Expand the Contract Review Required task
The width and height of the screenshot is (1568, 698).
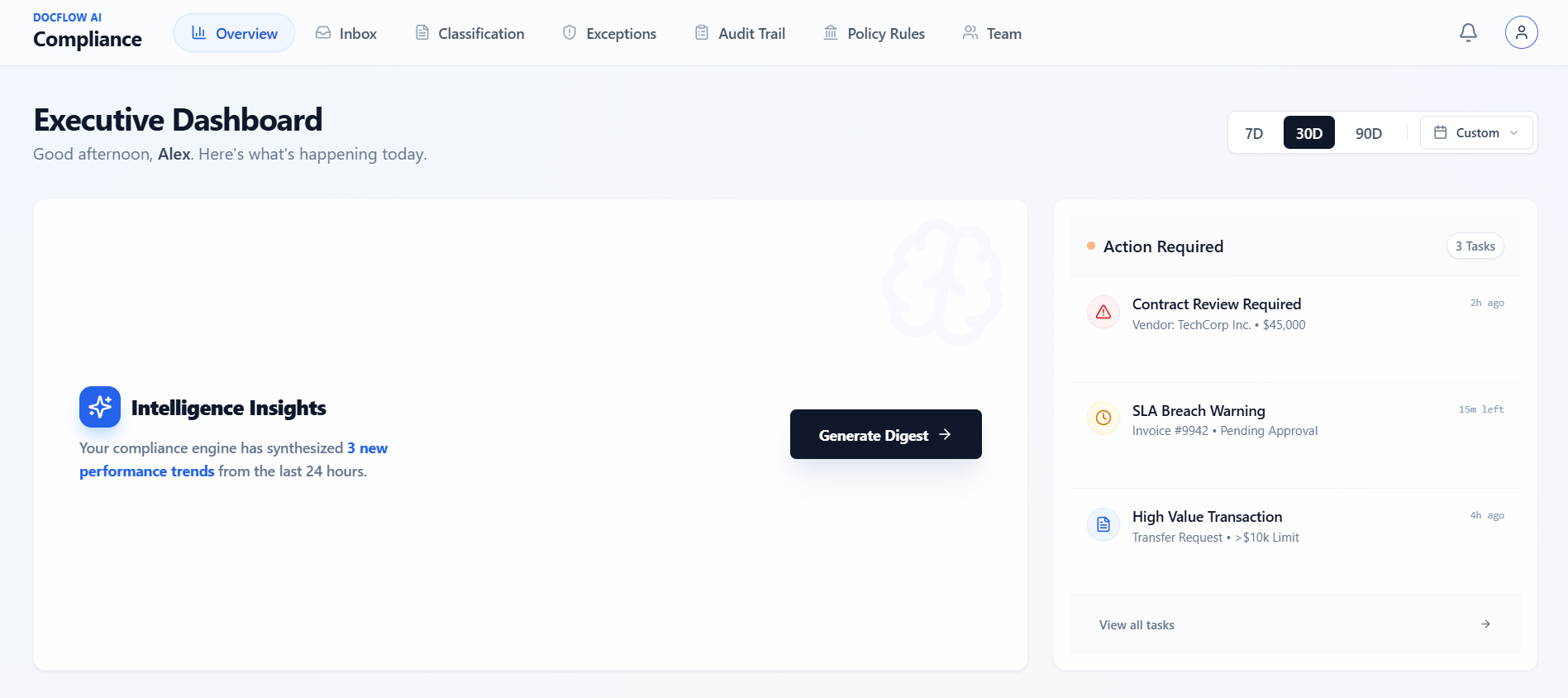tap(1295, 329)
